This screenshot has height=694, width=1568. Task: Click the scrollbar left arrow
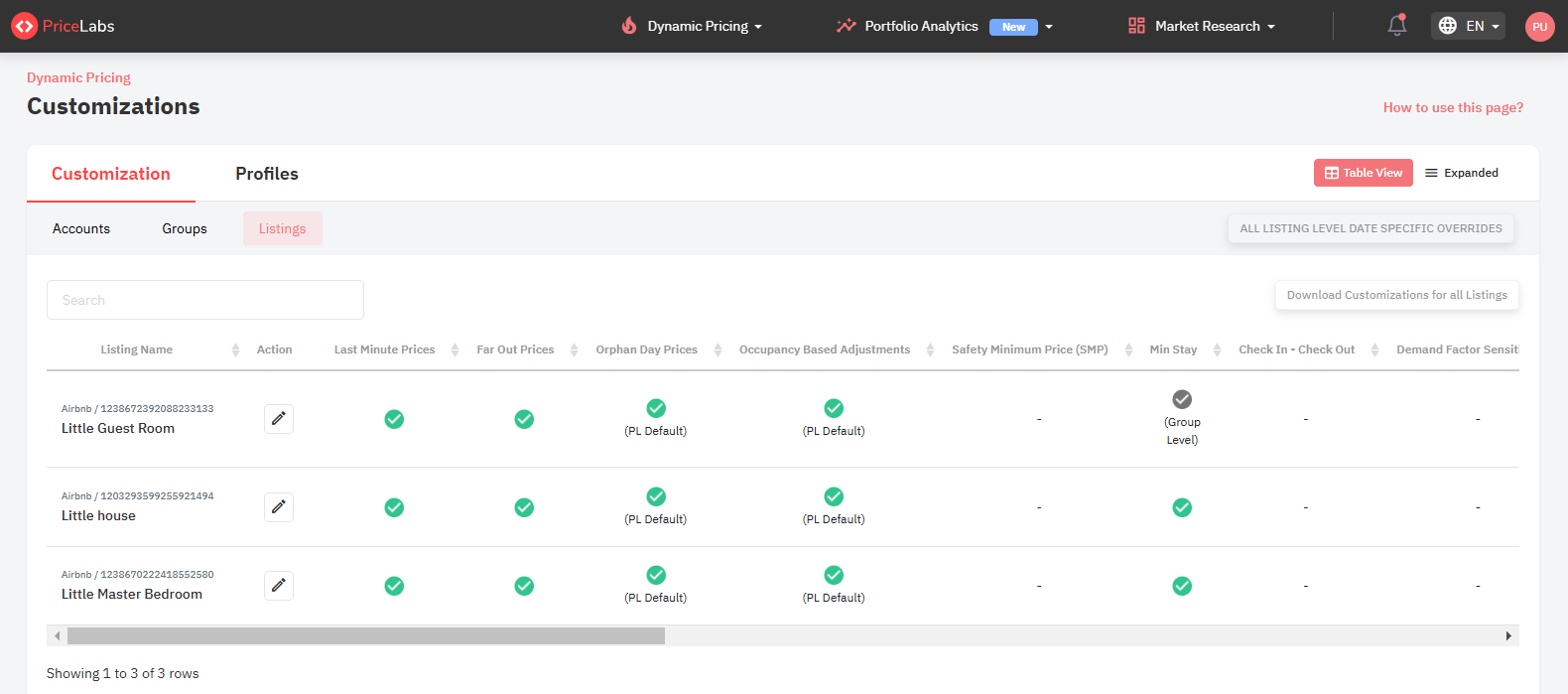tap(58, 635)
